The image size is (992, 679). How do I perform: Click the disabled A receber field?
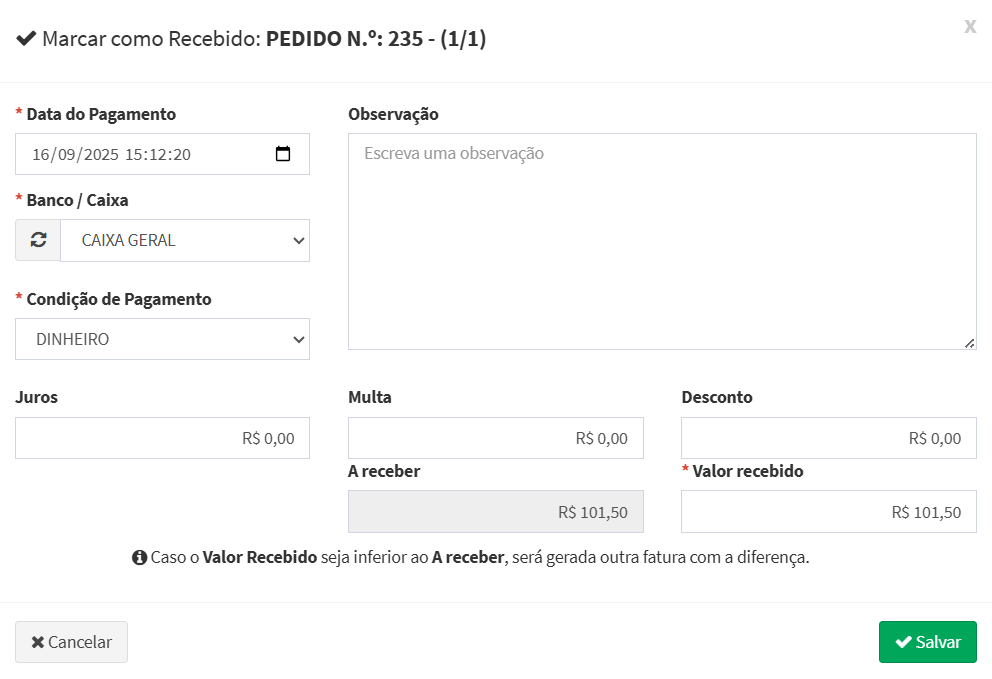click(x=495, y=512)
